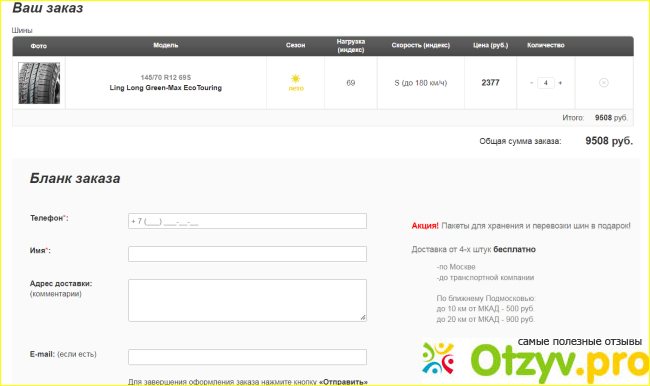Click the Бланк заказа heading
650x386 pixels.
pyautogui.click(x=75, y=178)
